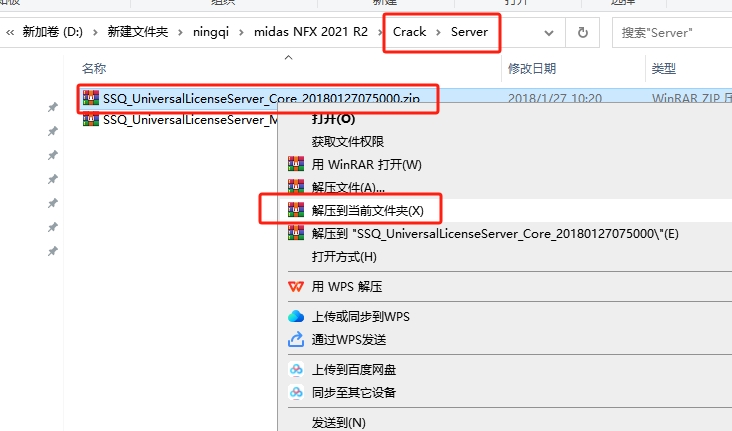Go to ningqi folder in breadcrumb
This screenshot has height=431, width=732.
(211, 32)
